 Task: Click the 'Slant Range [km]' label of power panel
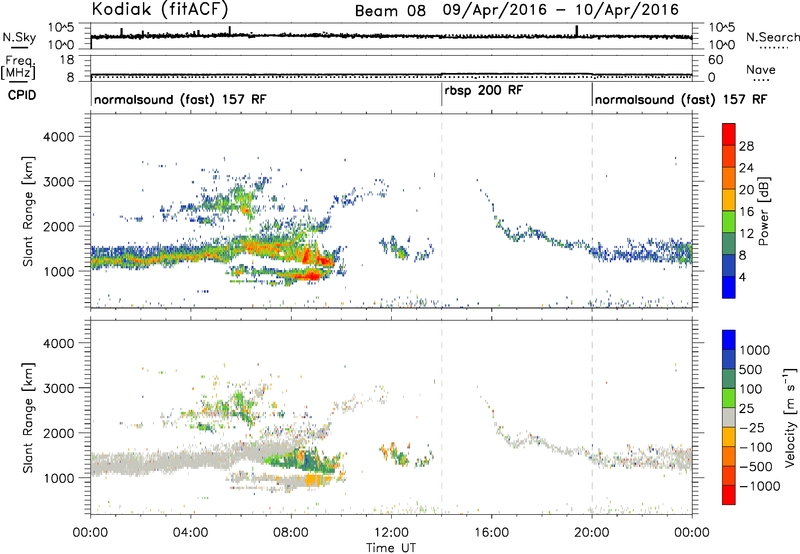[28, 211]
